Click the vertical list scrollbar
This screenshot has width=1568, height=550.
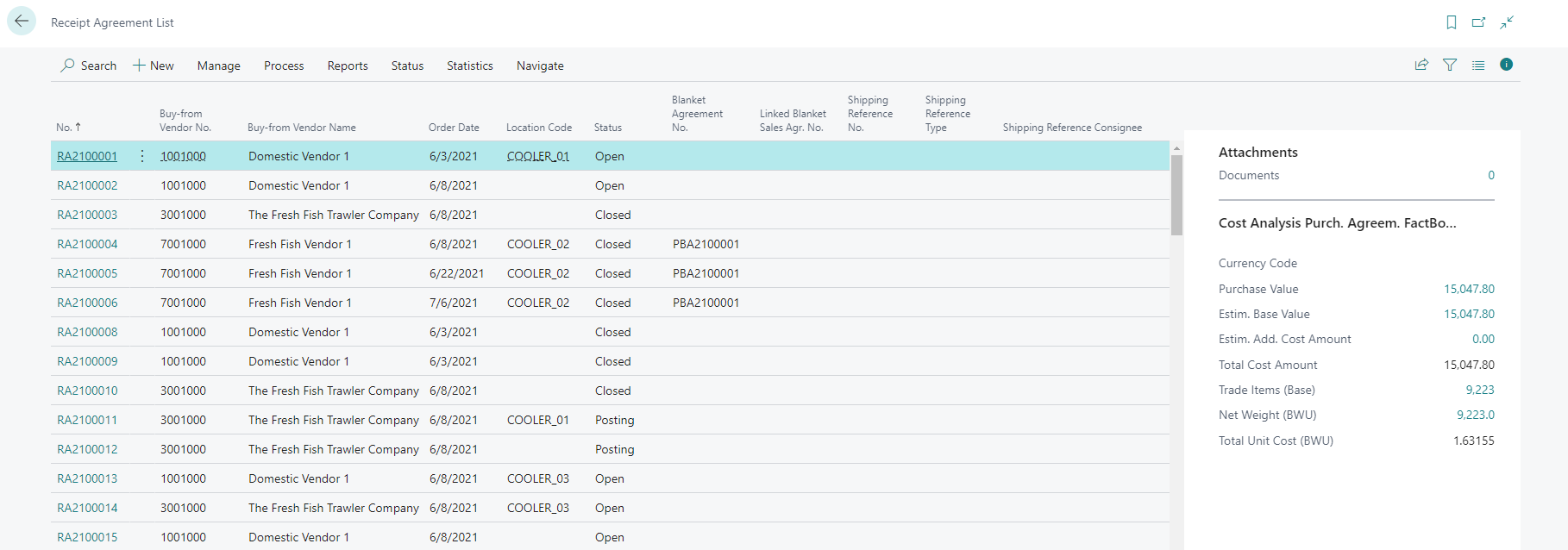[1176, 195]
